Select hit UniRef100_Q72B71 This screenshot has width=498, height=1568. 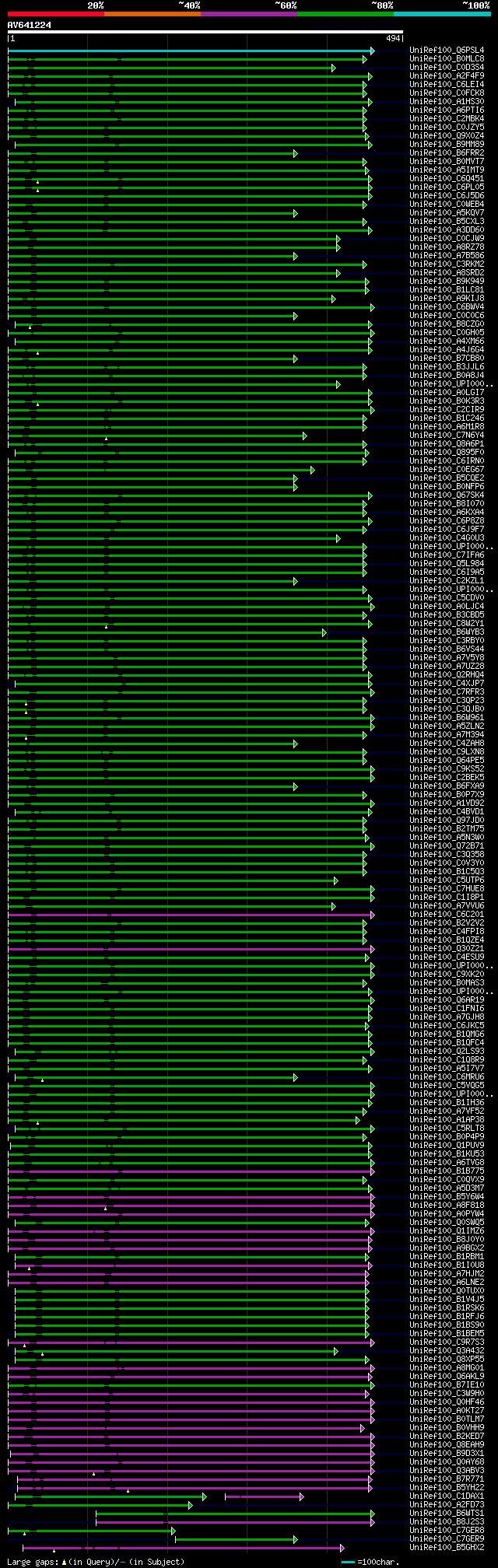tap(447, 845)
